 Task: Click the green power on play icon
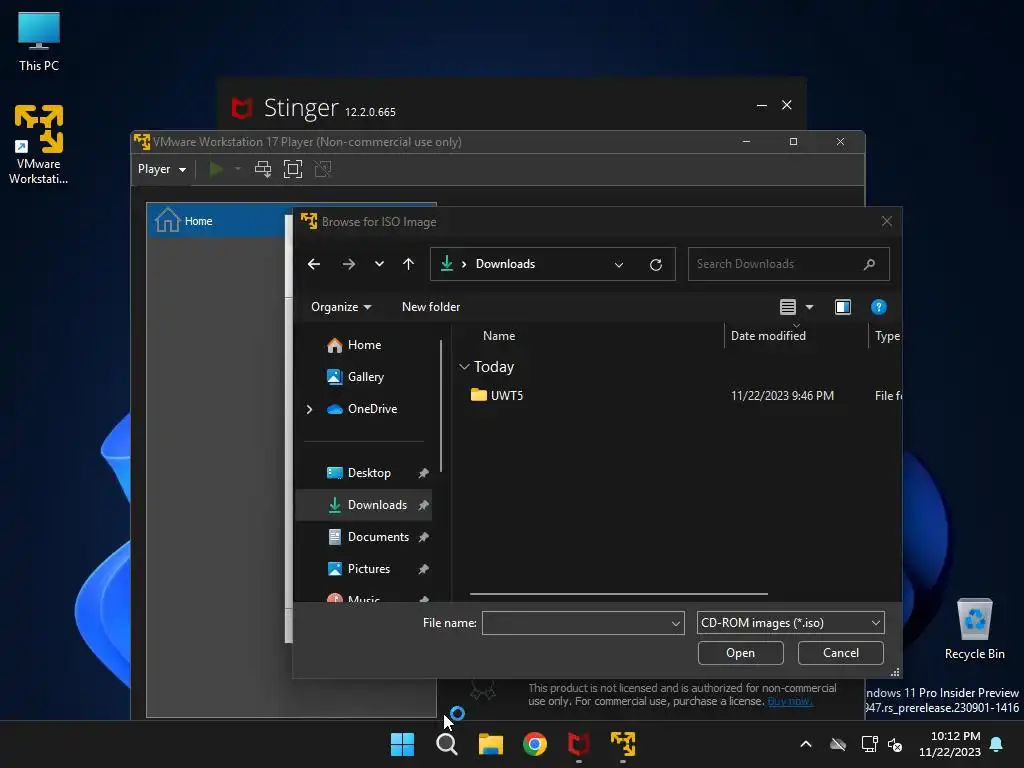[x=216, y=169]
